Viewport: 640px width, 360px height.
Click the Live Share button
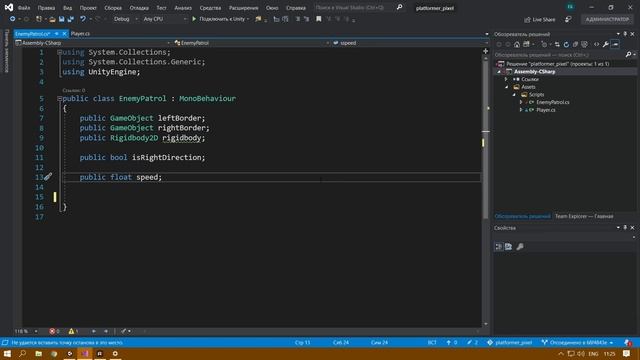point(540,20)
